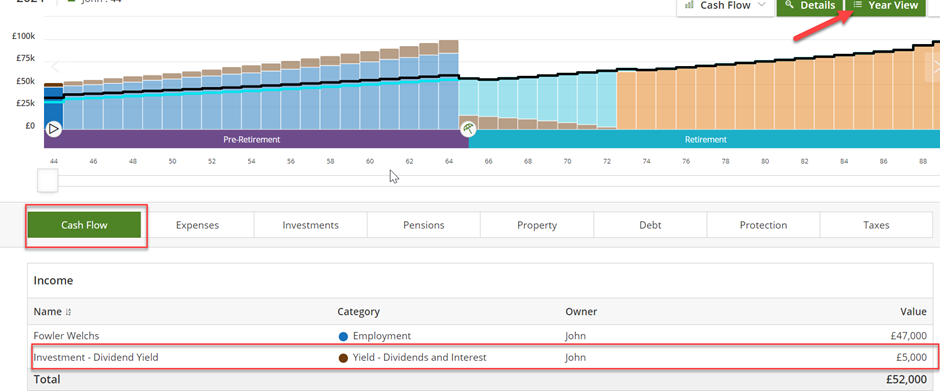940x391 pixels.
Task: Click the timeline slider handle
Action: [48, 181]
